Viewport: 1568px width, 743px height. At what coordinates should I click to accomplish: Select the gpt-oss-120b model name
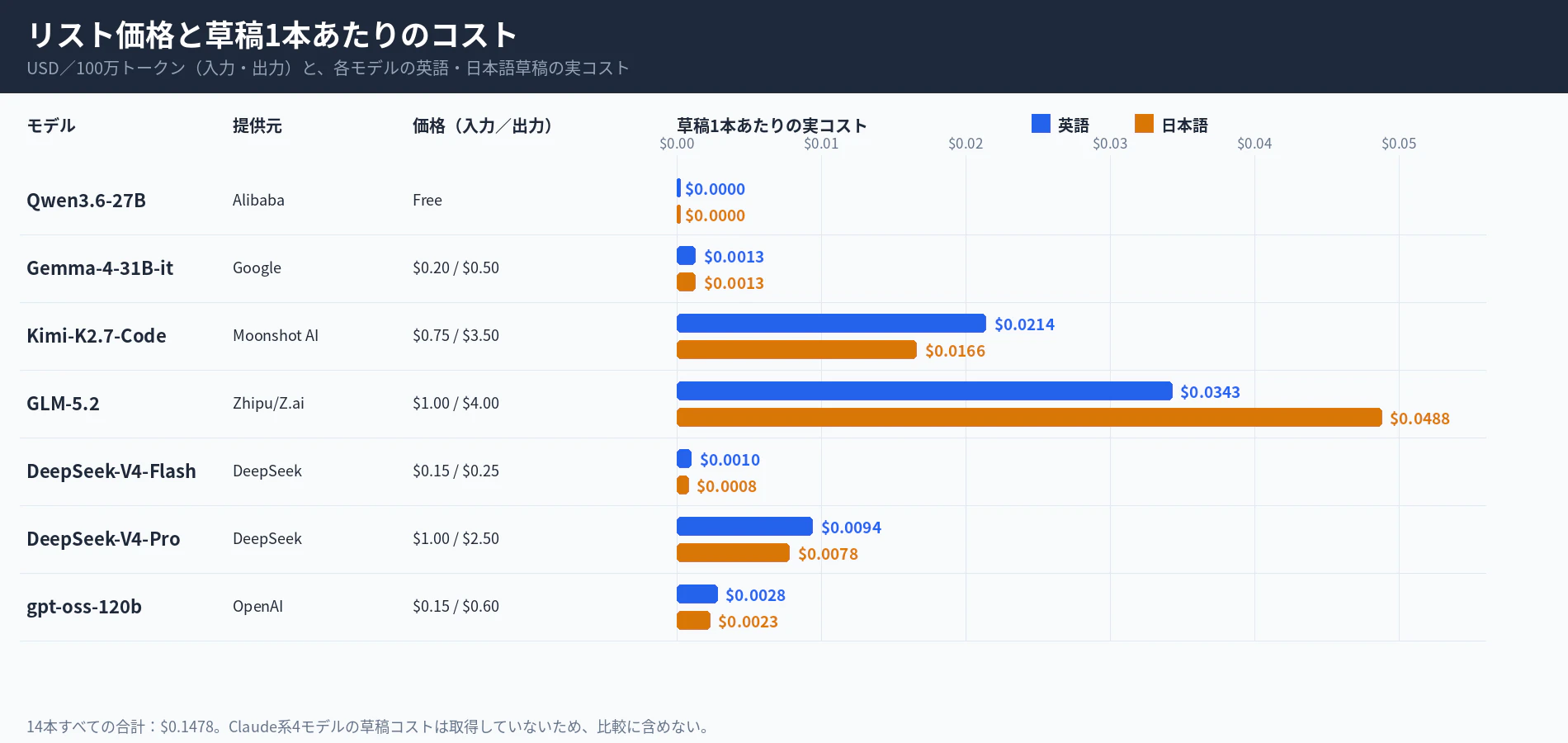coord(84,607)
